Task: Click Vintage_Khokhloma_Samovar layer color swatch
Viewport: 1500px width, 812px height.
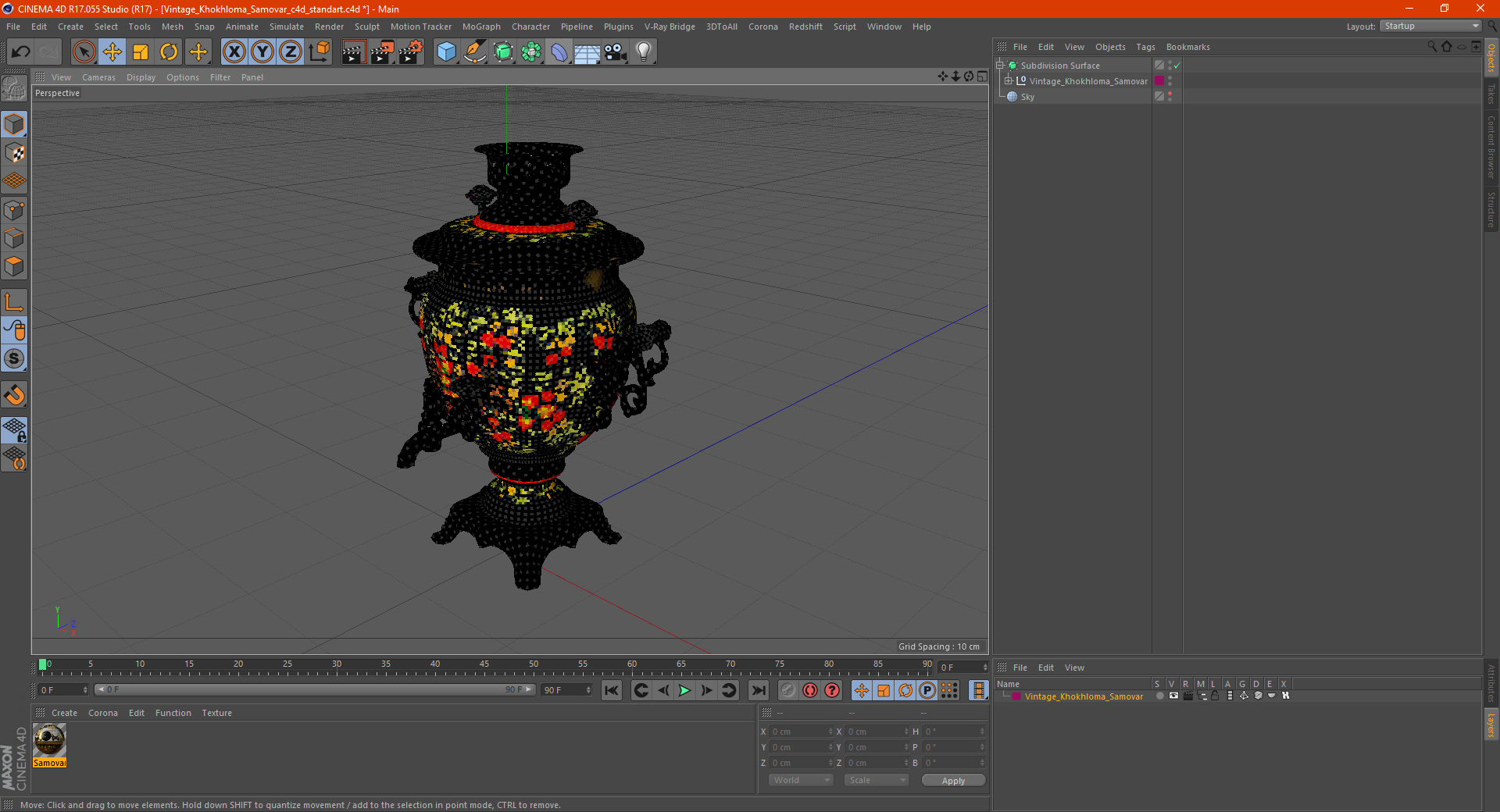Action: click(1159, 81)
